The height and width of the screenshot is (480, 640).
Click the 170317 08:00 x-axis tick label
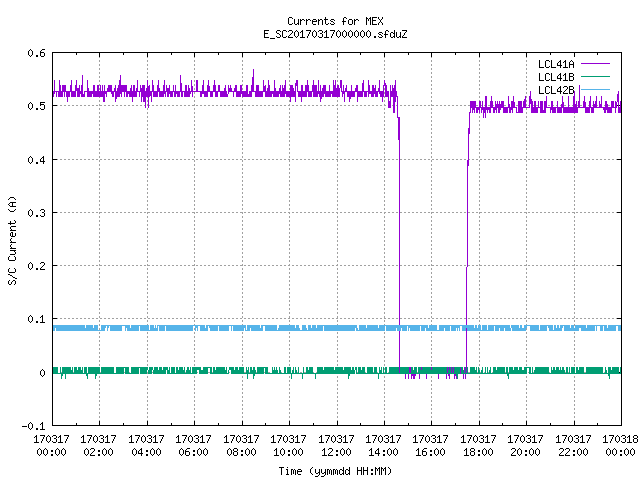pyautogui.click(x=241, y=445)
